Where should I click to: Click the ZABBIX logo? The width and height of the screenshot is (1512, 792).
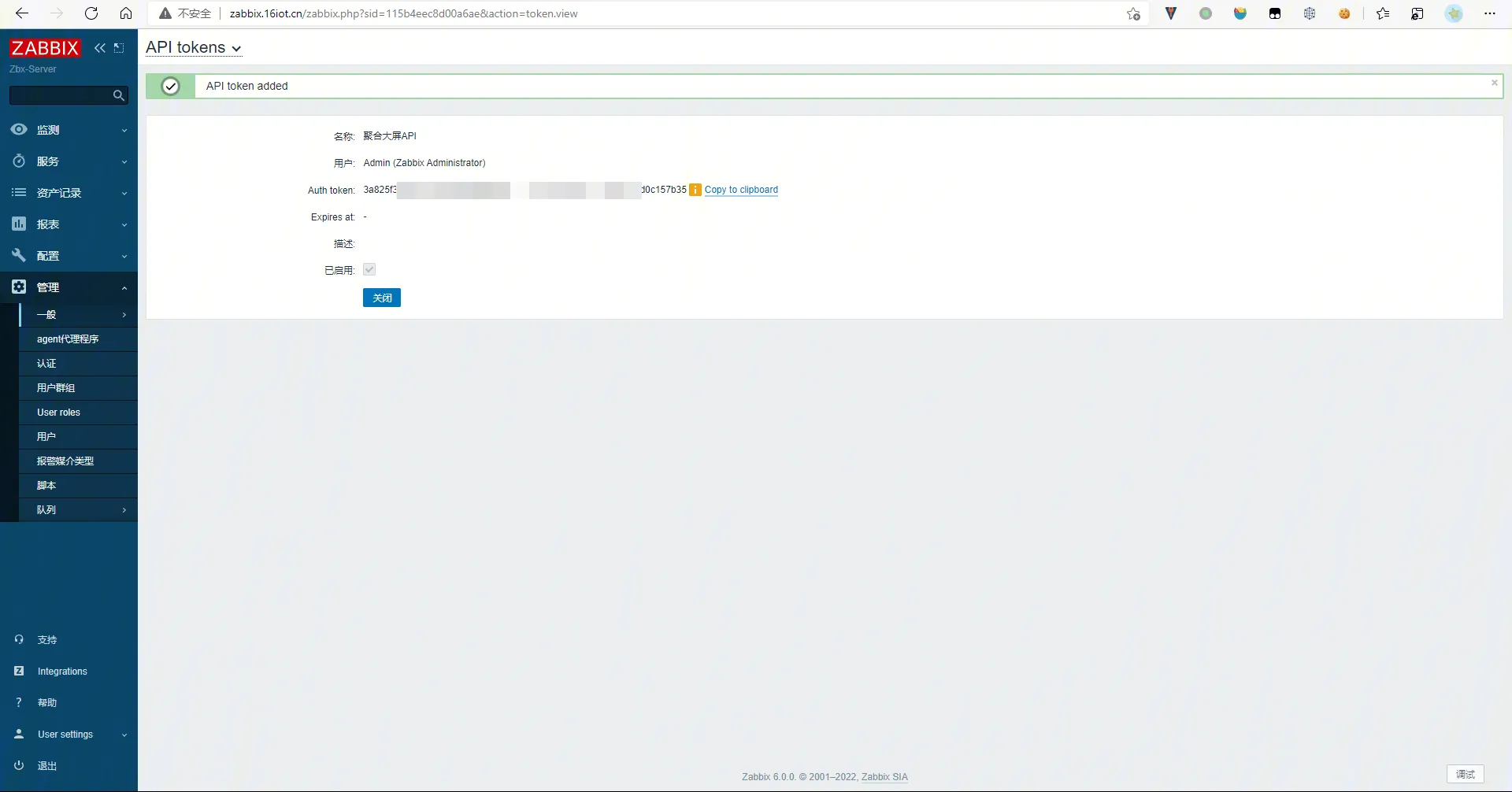point(45,48)
